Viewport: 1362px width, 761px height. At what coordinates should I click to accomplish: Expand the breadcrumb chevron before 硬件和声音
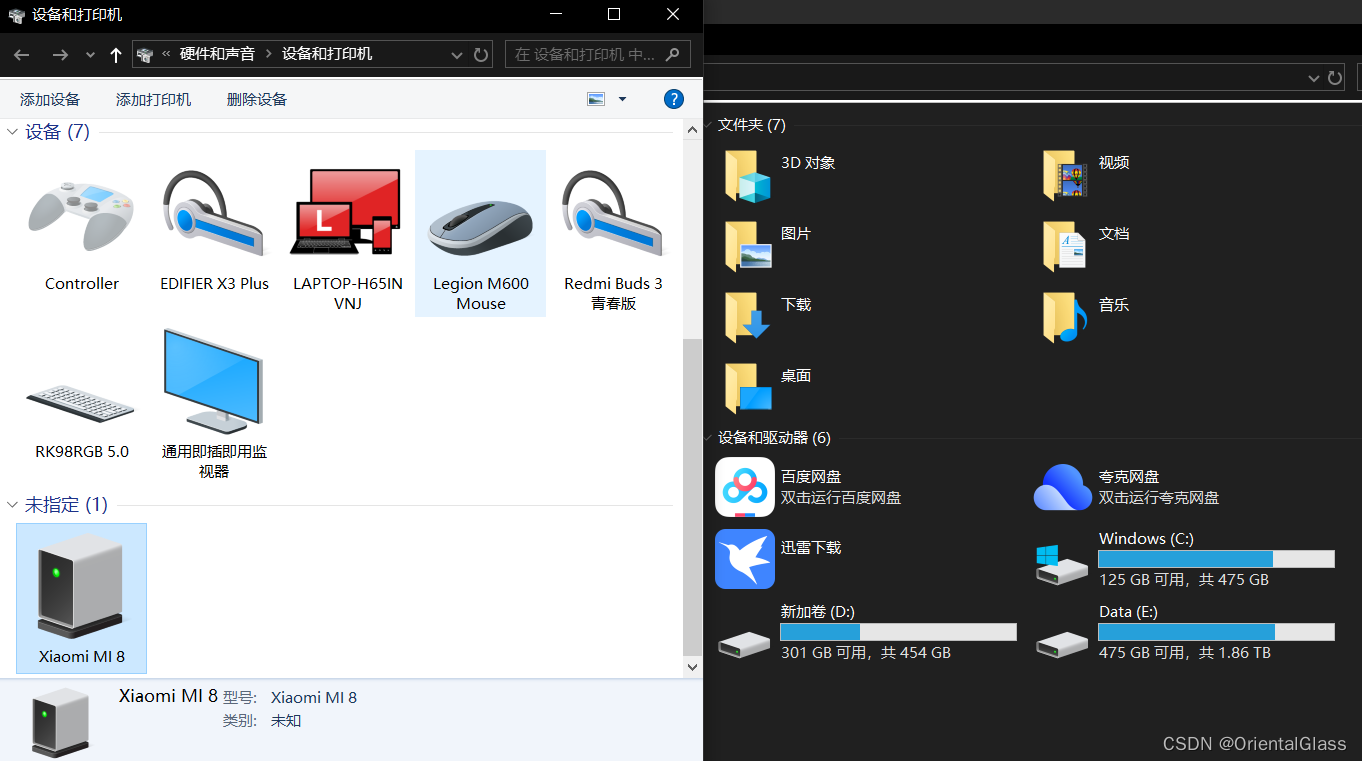click(x=166, y=54)
